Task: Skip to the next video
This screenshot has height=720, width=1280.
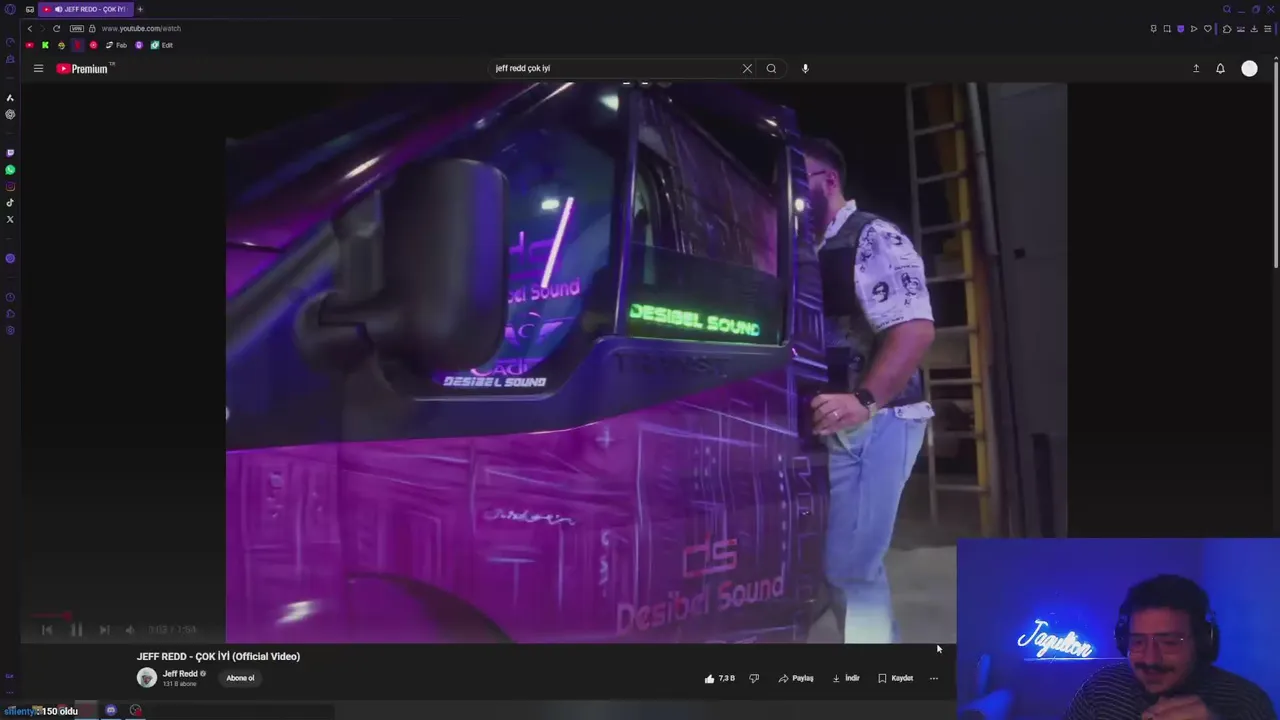Action: pyautogui.click(x=105, y=629)
